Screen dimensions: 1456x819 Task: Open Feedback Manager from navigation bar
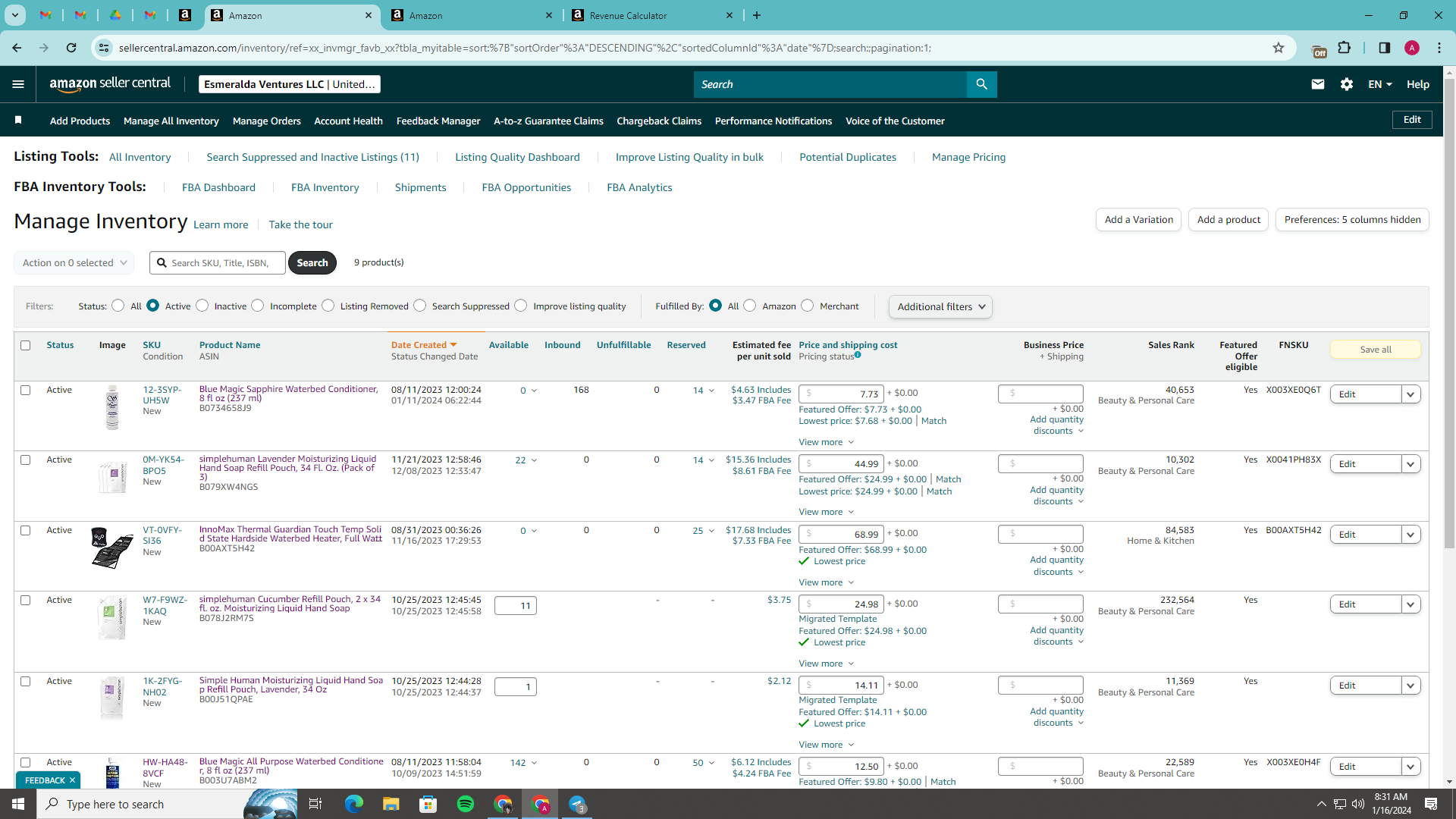pyautogui.click(x=438, y=121)
